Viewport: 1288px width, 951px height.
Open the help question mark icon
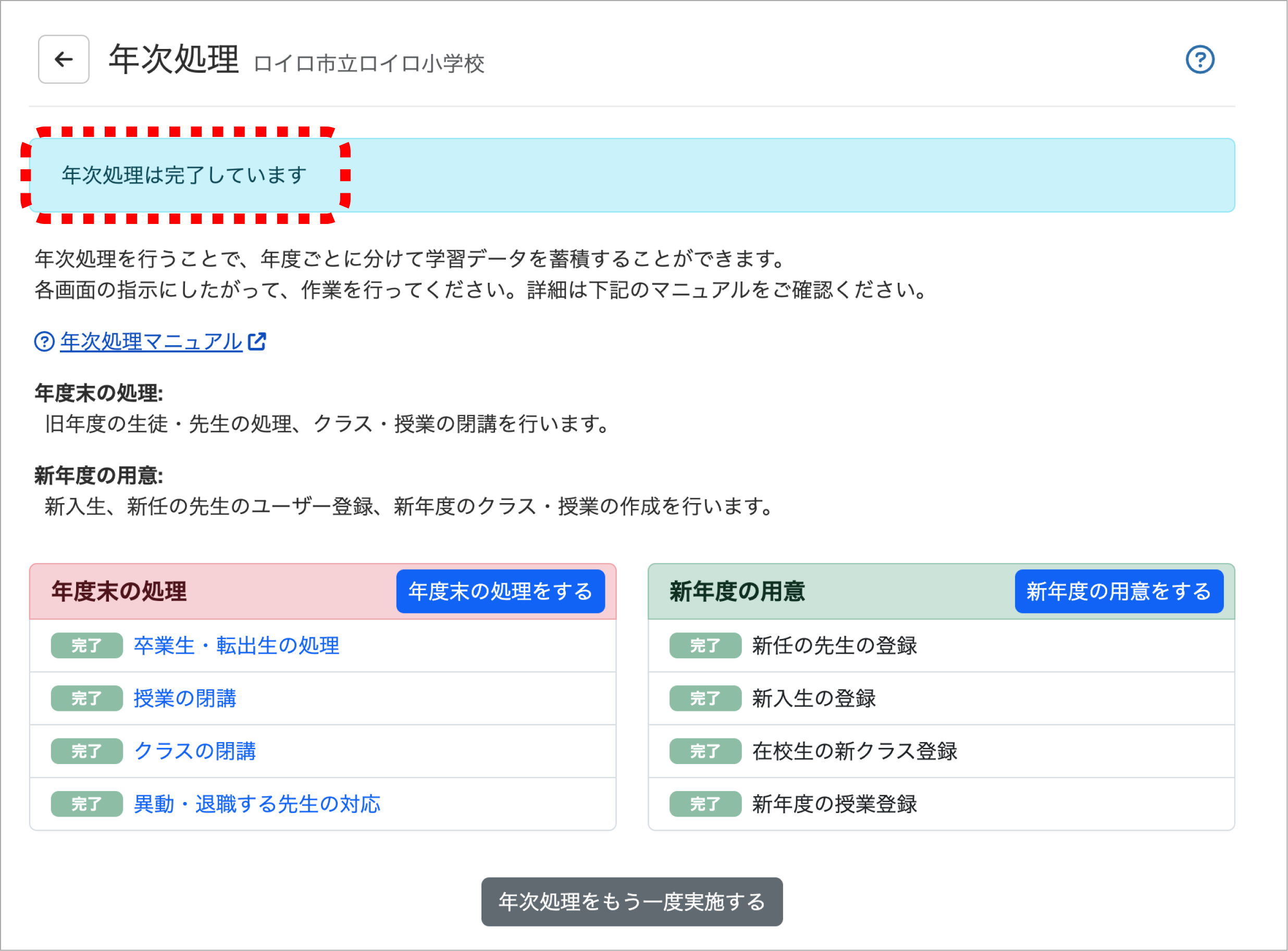(x=1199, y=59)
